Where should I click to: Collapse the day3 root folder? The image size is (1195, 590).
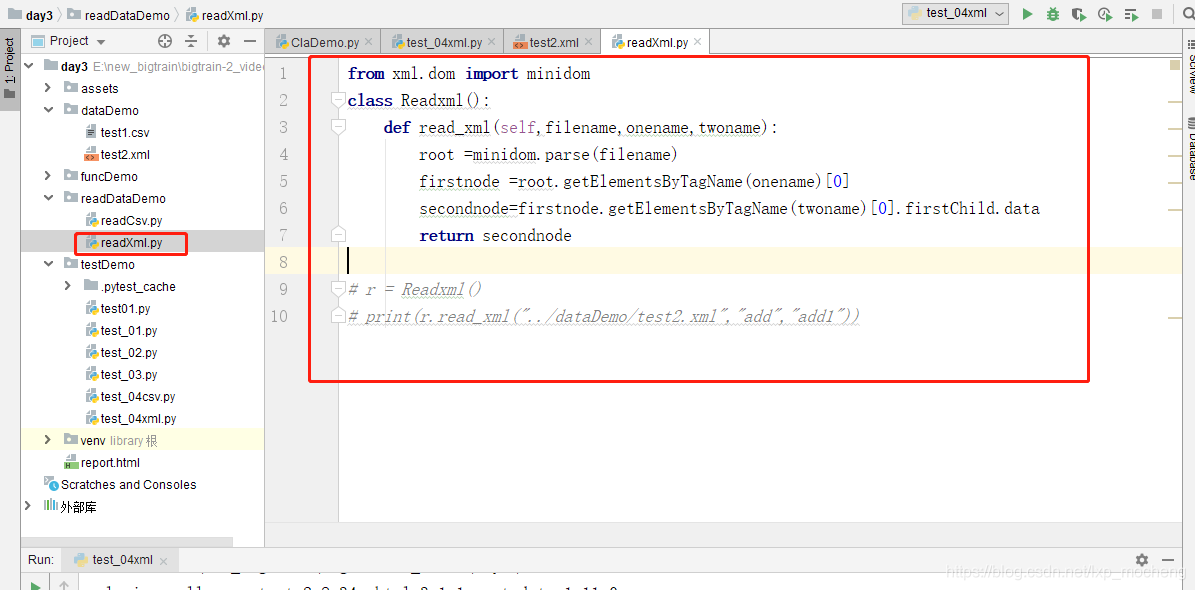tap(29, 66)
